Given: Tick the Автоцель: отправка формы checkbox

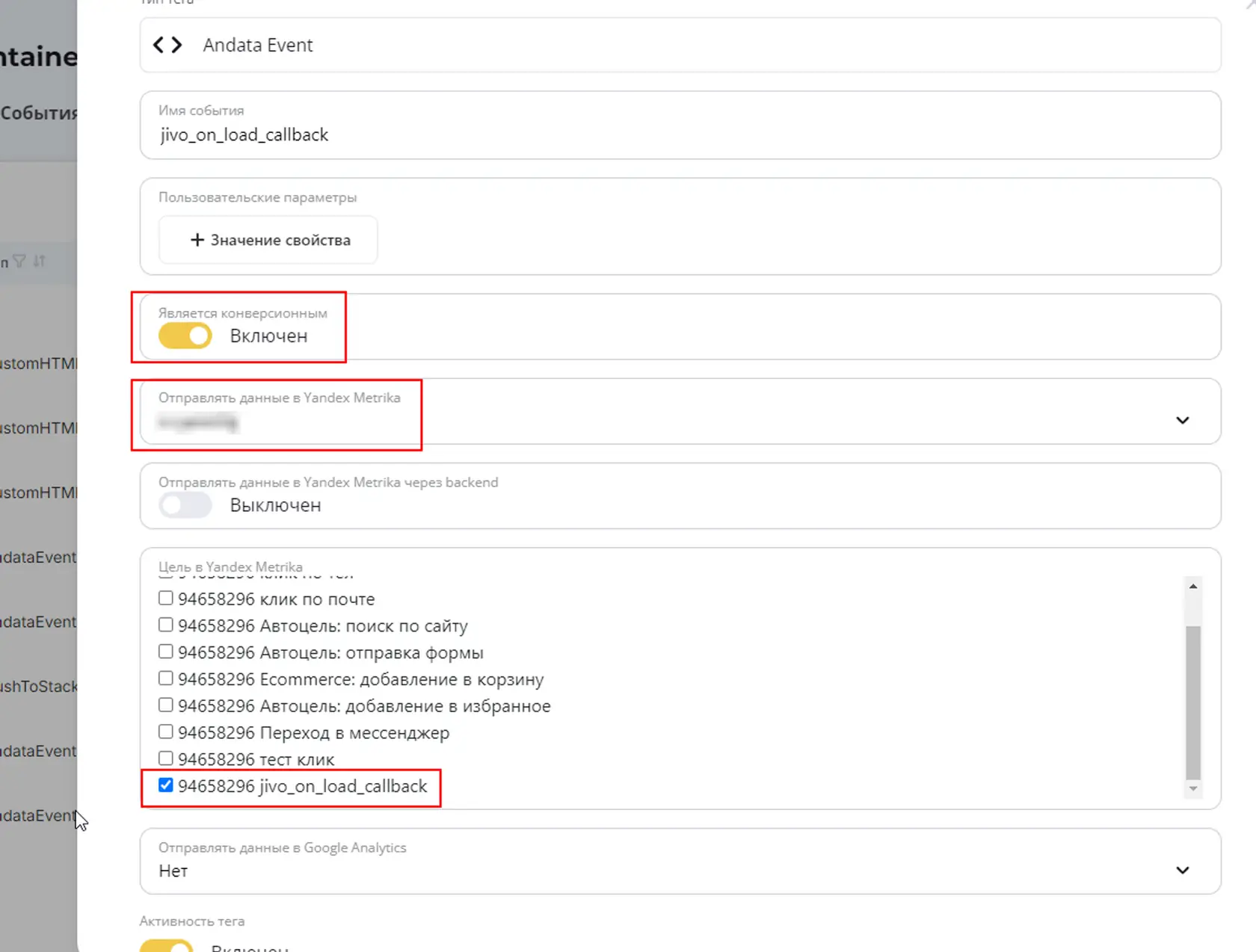Looking at the screenshot, I should pos(166,652).
